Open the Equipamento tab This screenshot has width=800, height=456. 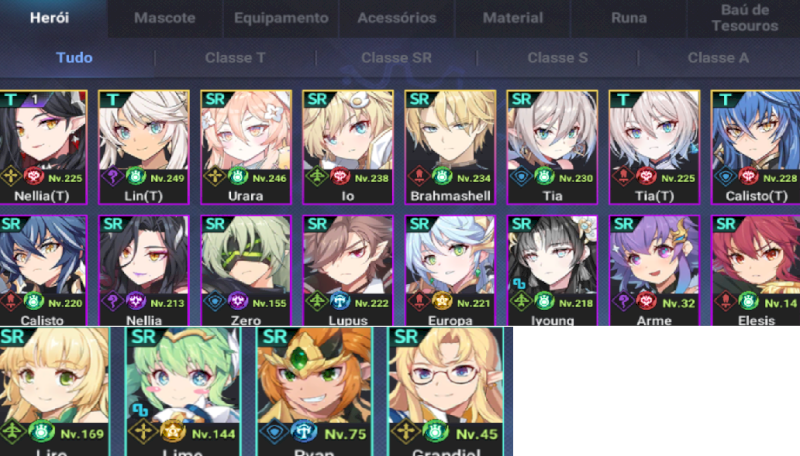[x=281, y=18]
